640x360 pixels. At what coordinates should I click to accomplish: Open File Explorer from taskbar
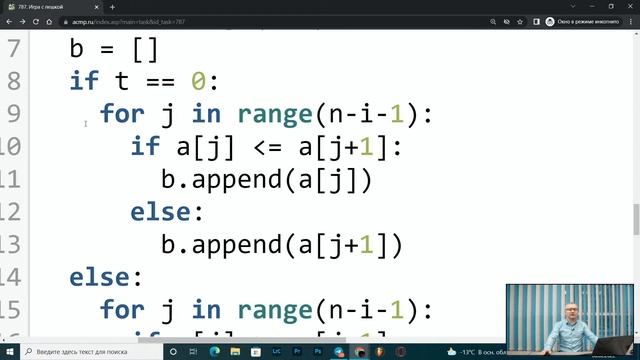tap(235, 351)
